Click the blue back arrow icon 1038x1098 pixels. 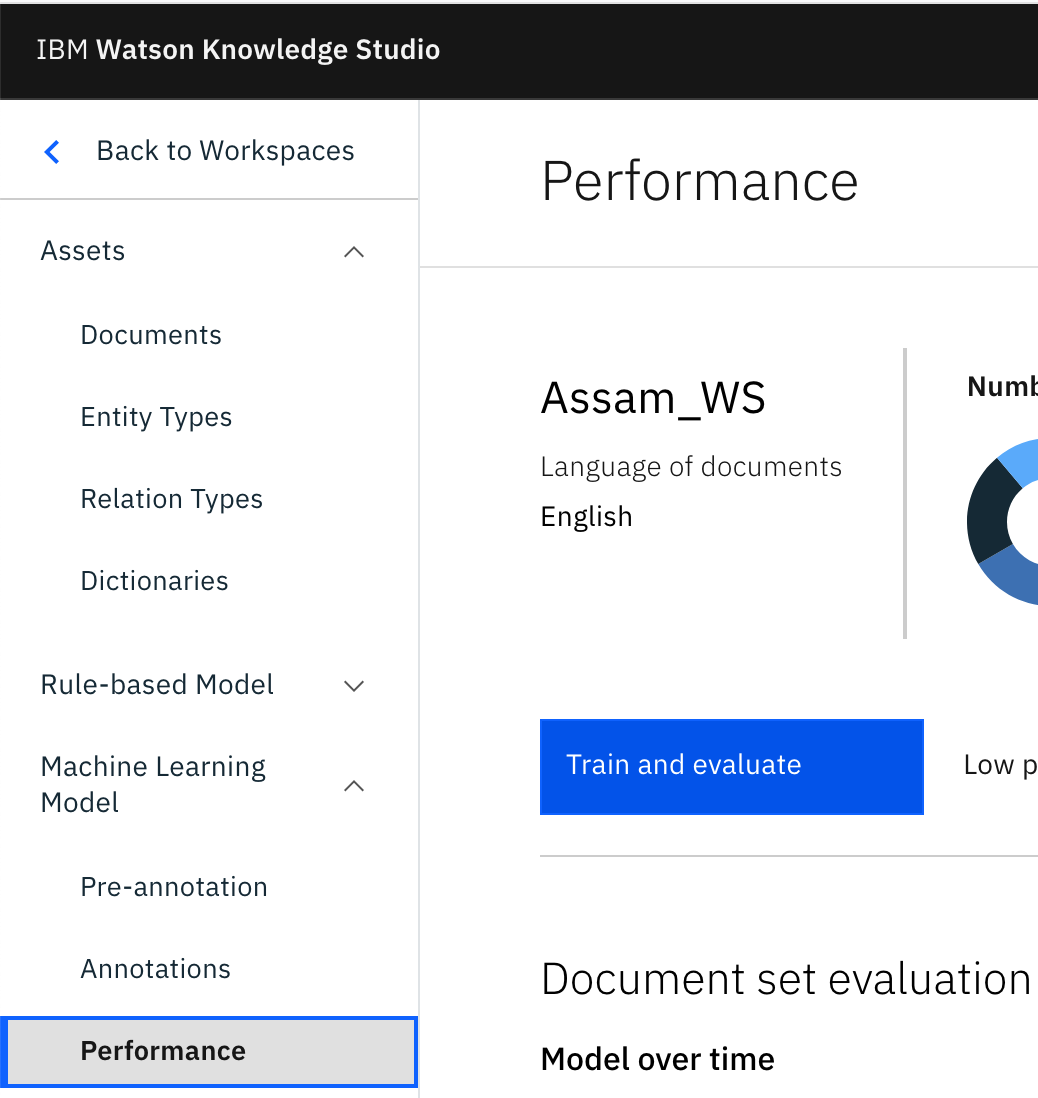point(52,152)
